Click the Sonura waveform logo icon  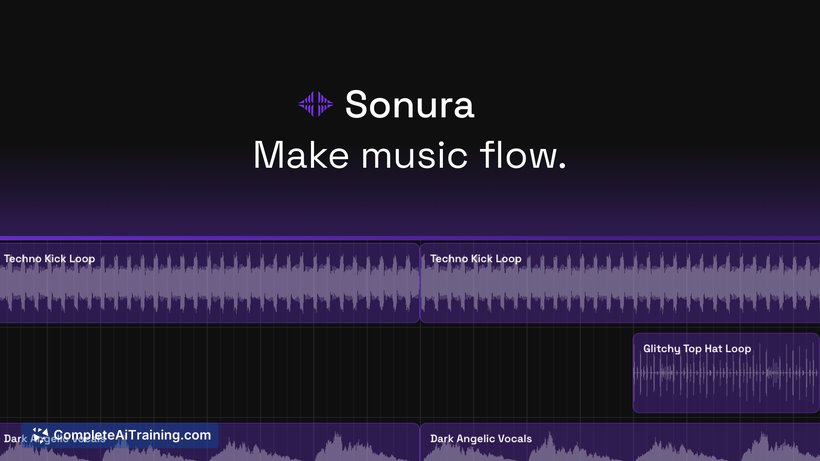pos(315,103)
